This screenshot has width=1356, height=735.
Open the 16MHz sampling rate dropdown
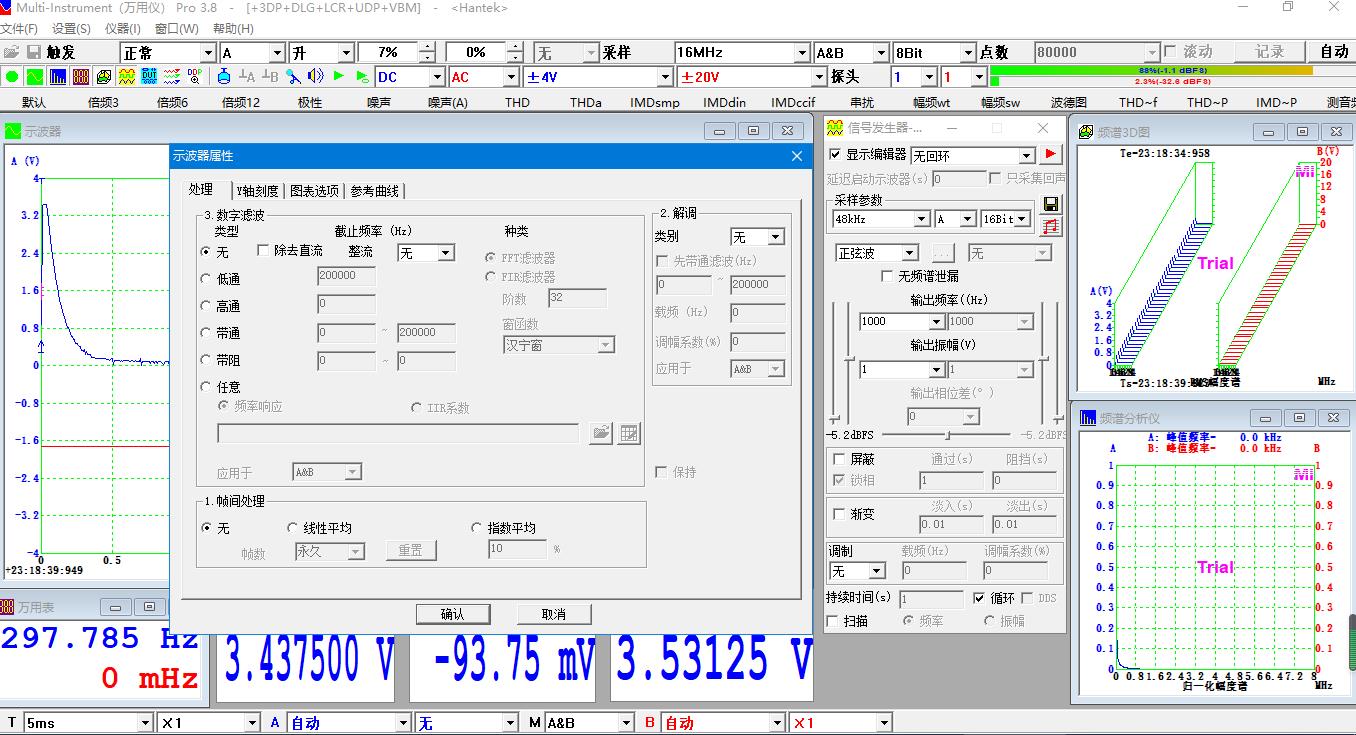(x=801, y=51)
